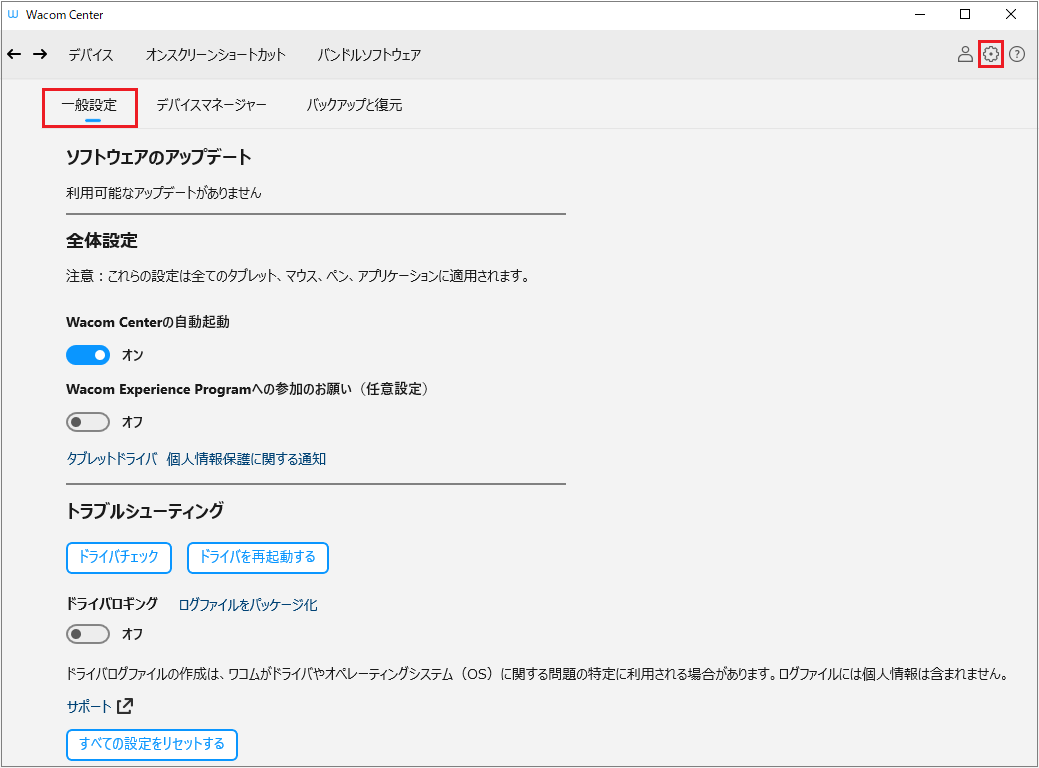Viewport: 1039px width, 768px height.
Task: Click the ログファイルをパッケージ化 link
Action: [248, 604]
